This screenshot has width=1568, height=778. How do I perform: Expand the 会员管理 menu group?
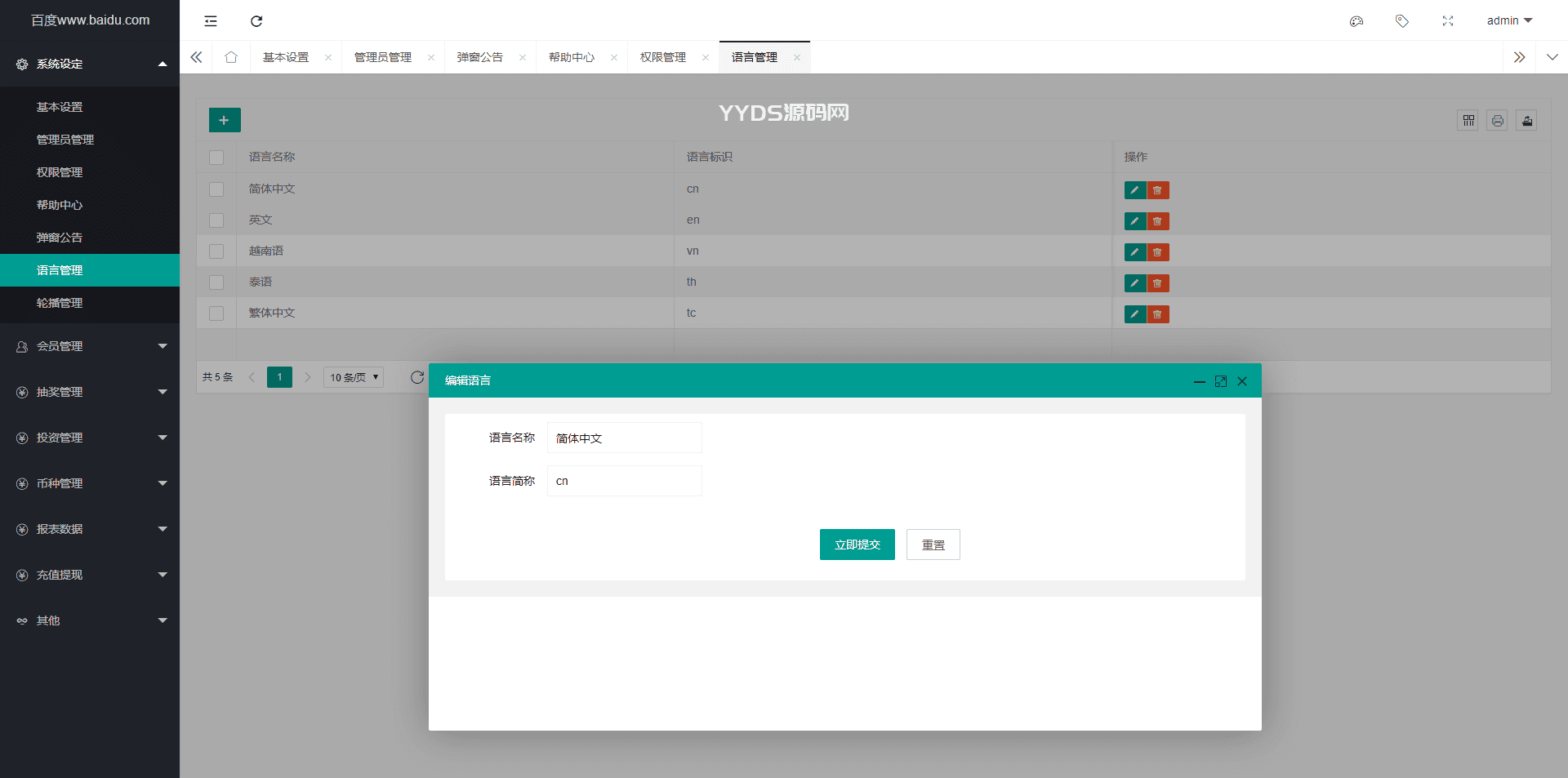[90, 346]
